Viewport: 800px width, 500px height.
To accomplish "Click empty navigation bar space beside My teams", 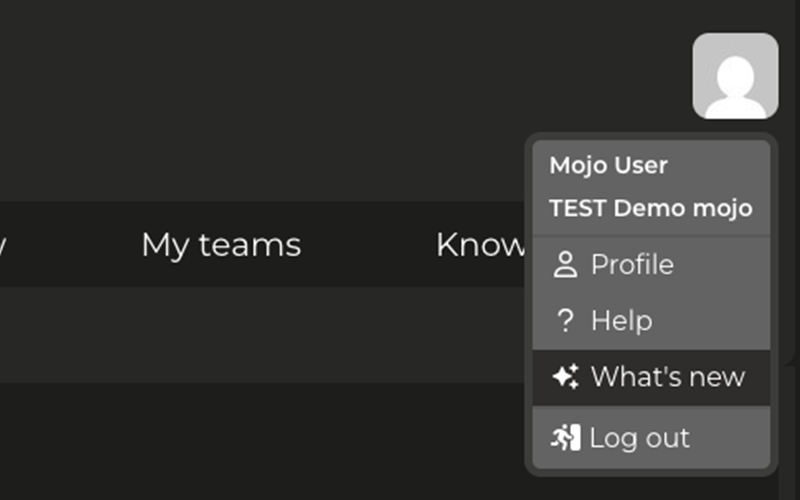I will pos(367,245).
